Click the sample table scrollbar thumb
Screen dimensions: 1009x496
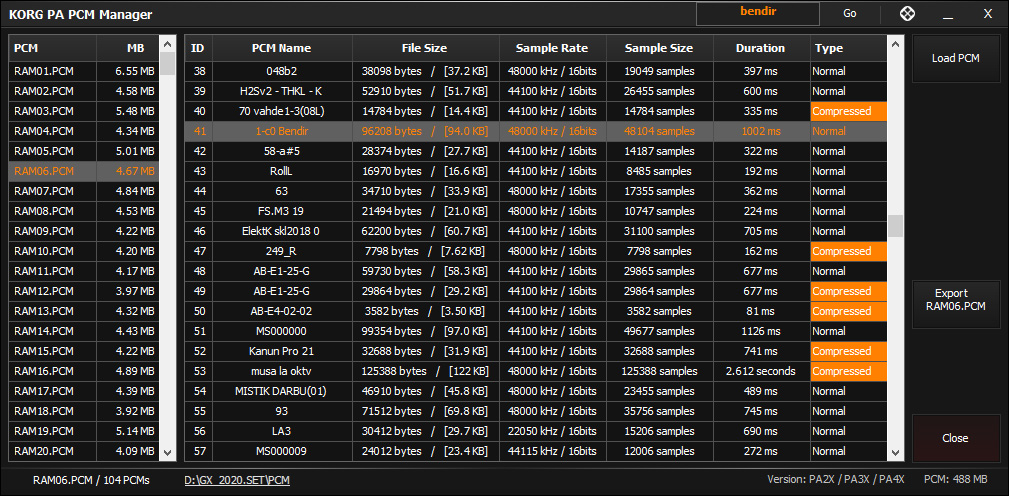(895, 226)
